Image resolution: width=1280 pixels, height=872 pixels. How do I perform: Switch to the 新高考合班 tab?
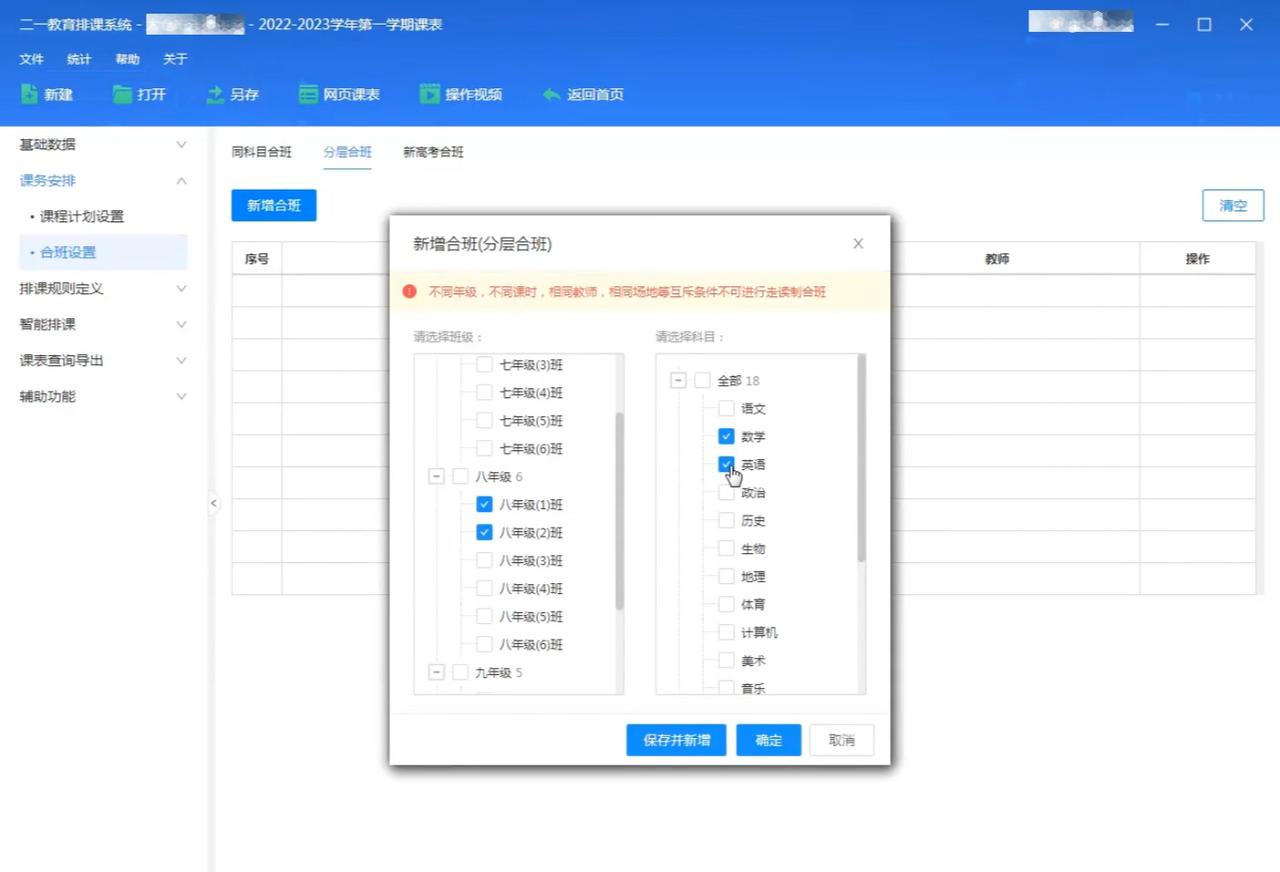point(433,152)
